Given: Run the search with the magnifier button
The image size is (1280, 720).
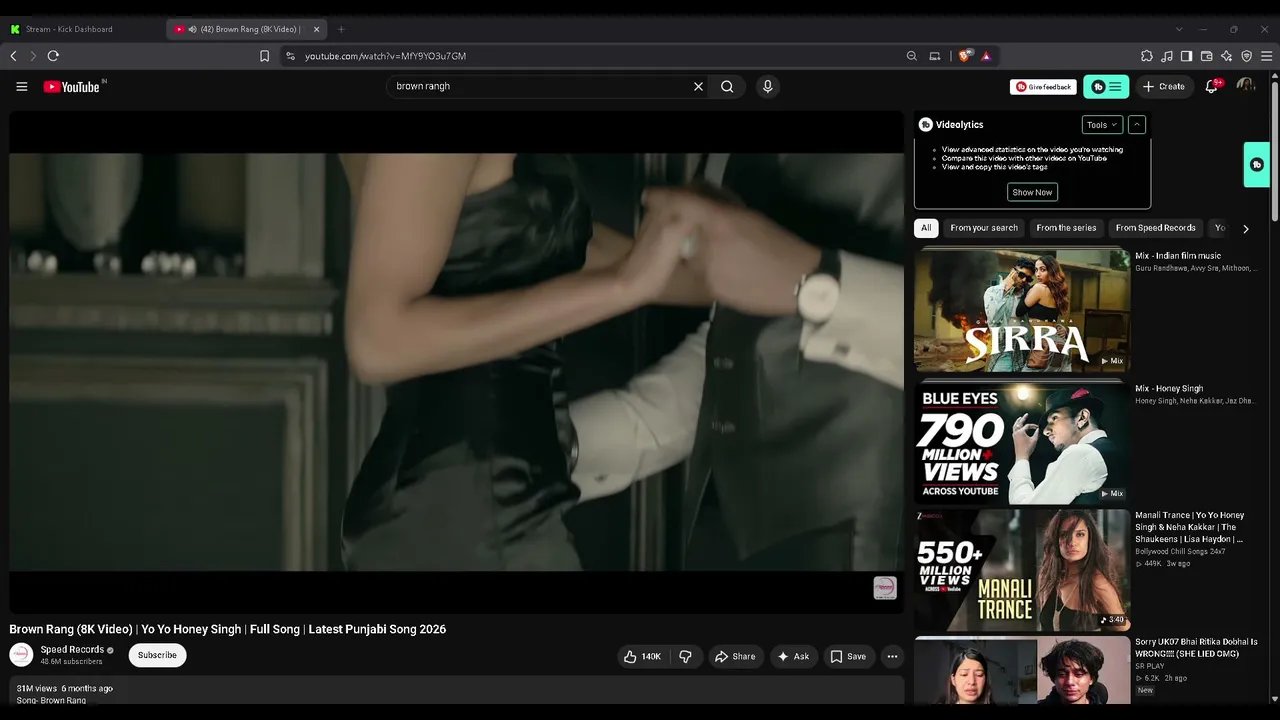Looking at the screenshot, I should (x=727, y=87).
